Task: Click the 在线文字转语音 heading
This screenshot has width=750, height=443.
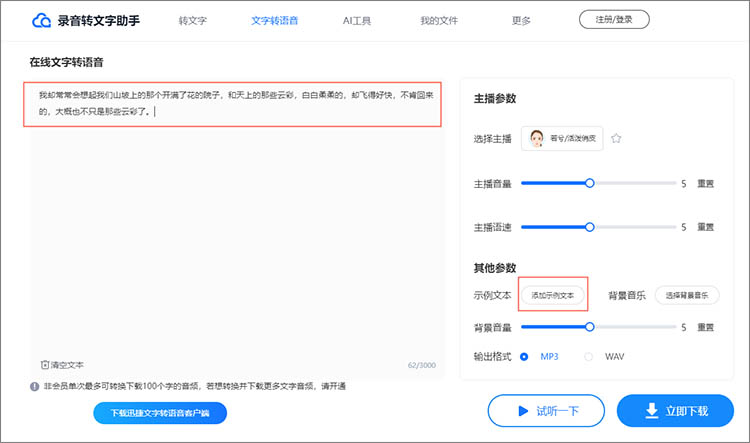Action: pos(66,62)
